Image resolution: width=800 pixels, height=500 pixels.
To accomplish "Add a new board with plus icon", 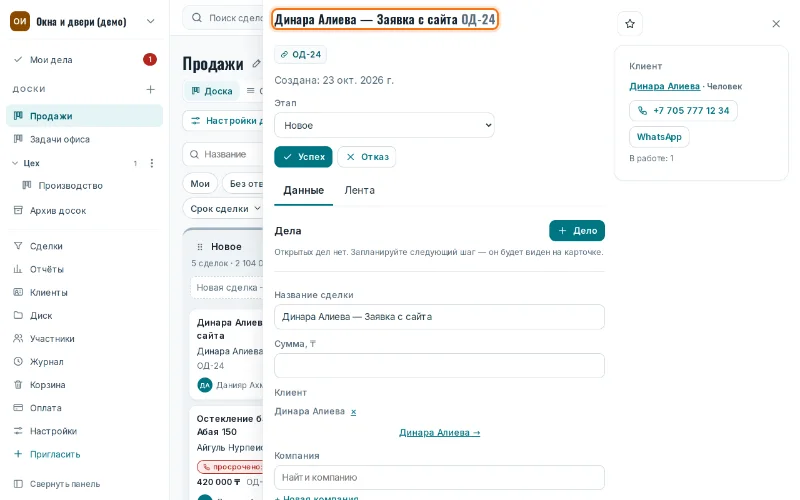I will click(x=151, y=89).
